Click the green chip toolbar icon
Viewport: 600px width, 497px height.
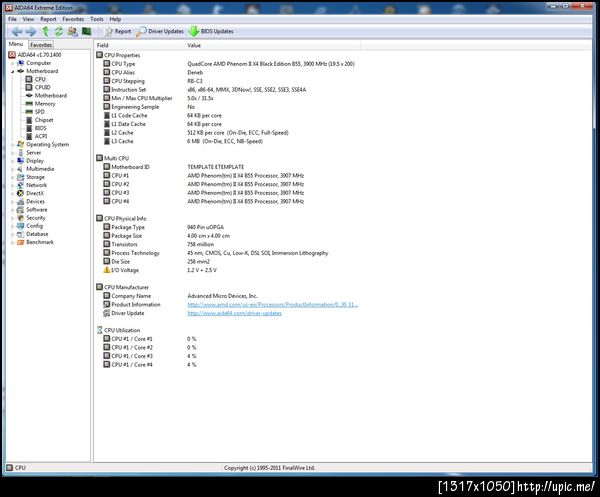click(86, 31)
